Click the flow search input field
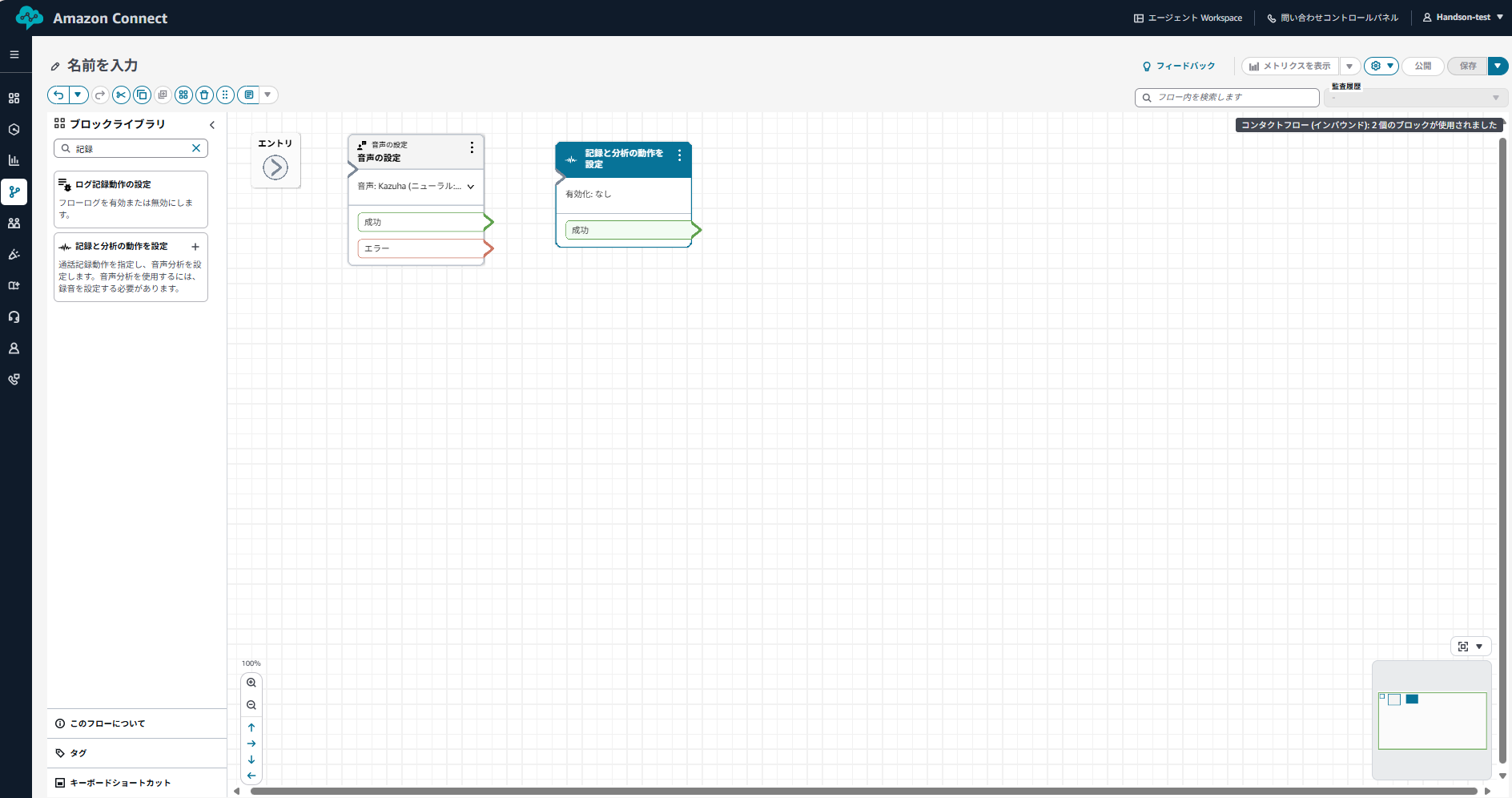 (1227, 97)
